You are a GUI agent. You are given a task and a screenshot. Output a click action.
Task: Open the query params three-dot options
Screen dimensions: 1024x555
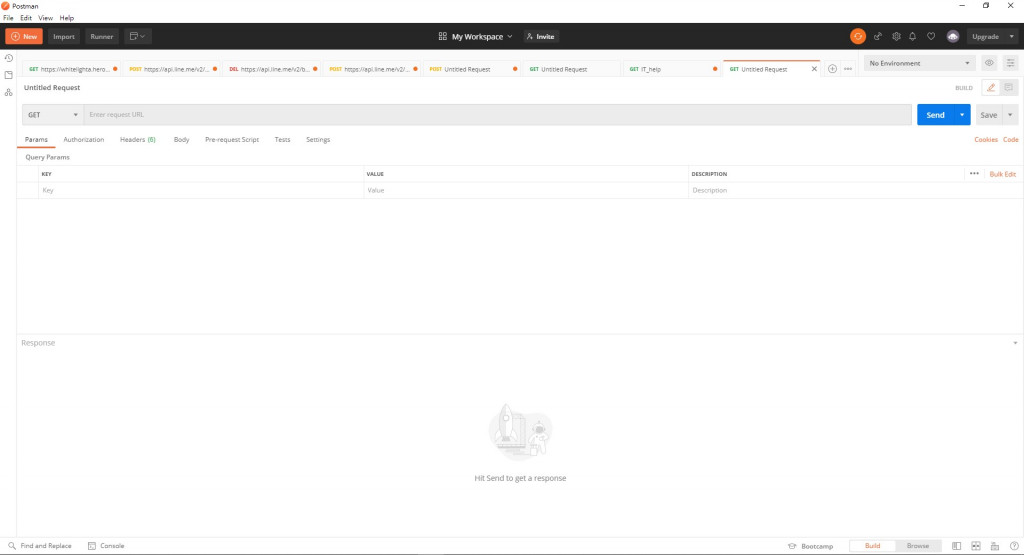pyautogui.click(x=974, y=174)
